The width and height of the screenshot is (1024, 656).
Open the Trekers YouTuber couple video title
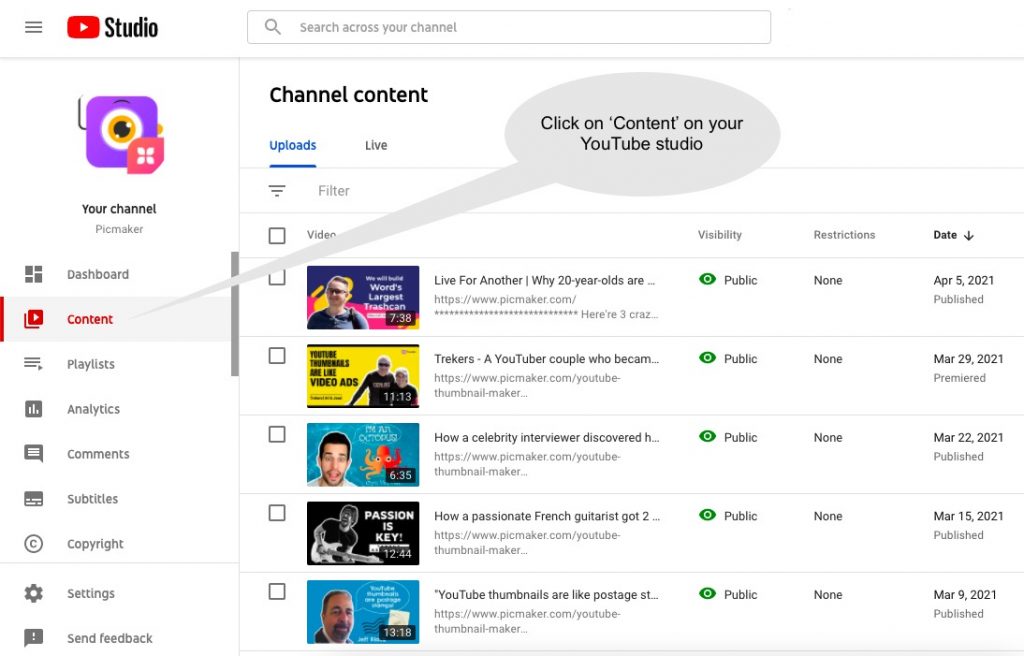pos(547,358)
